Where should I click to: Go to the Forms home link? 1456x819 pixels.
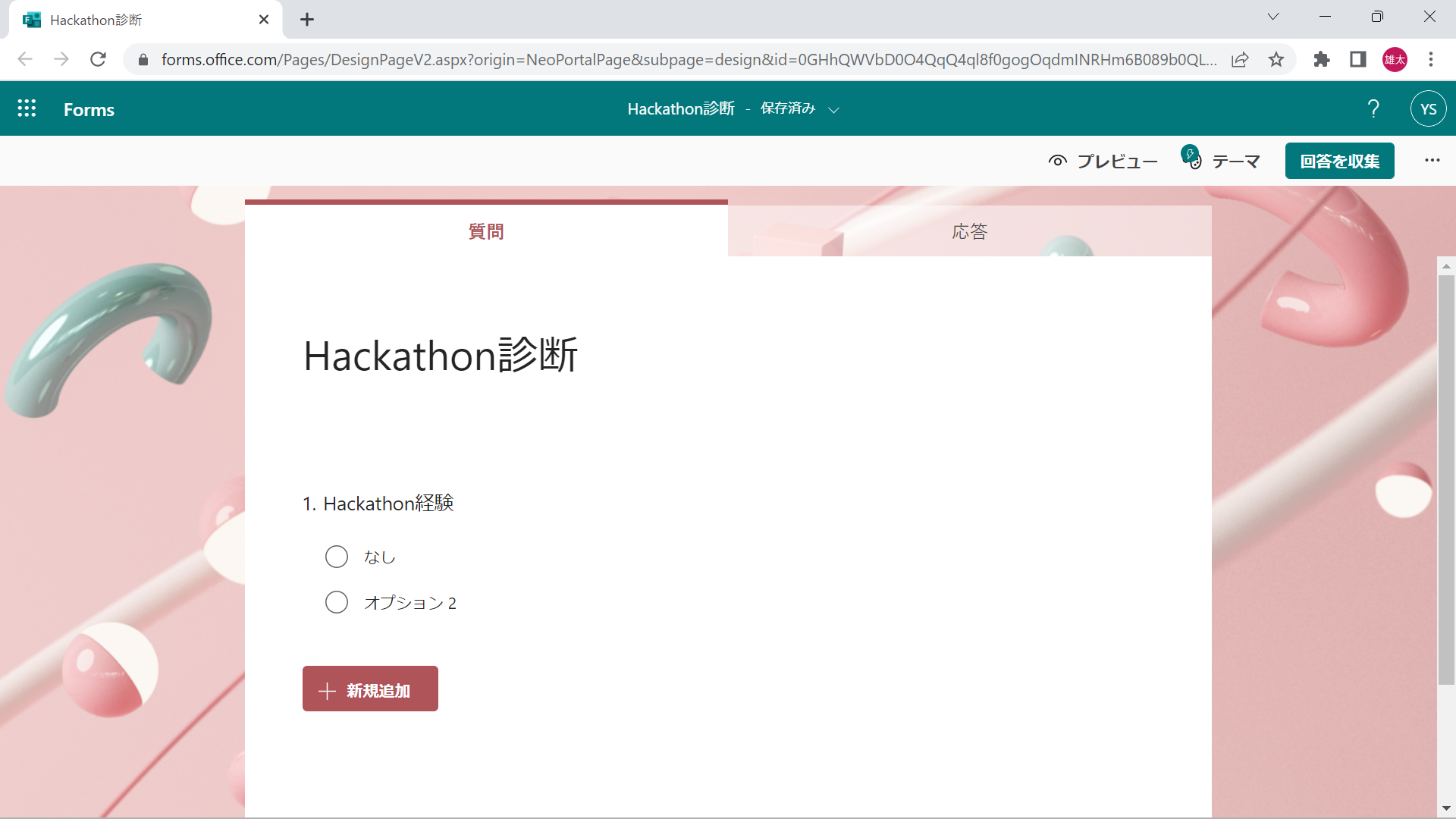(x=89, y=109)
